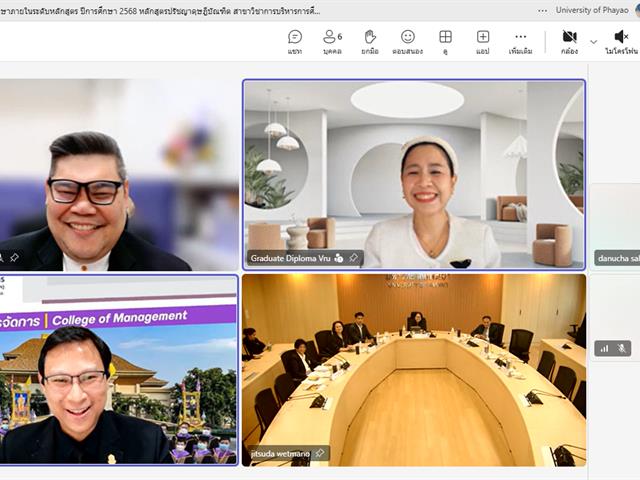The height and width of the screenshot is (480, 640).
Task: Open the more actions menu in toolbar
Action: point(520,42)
